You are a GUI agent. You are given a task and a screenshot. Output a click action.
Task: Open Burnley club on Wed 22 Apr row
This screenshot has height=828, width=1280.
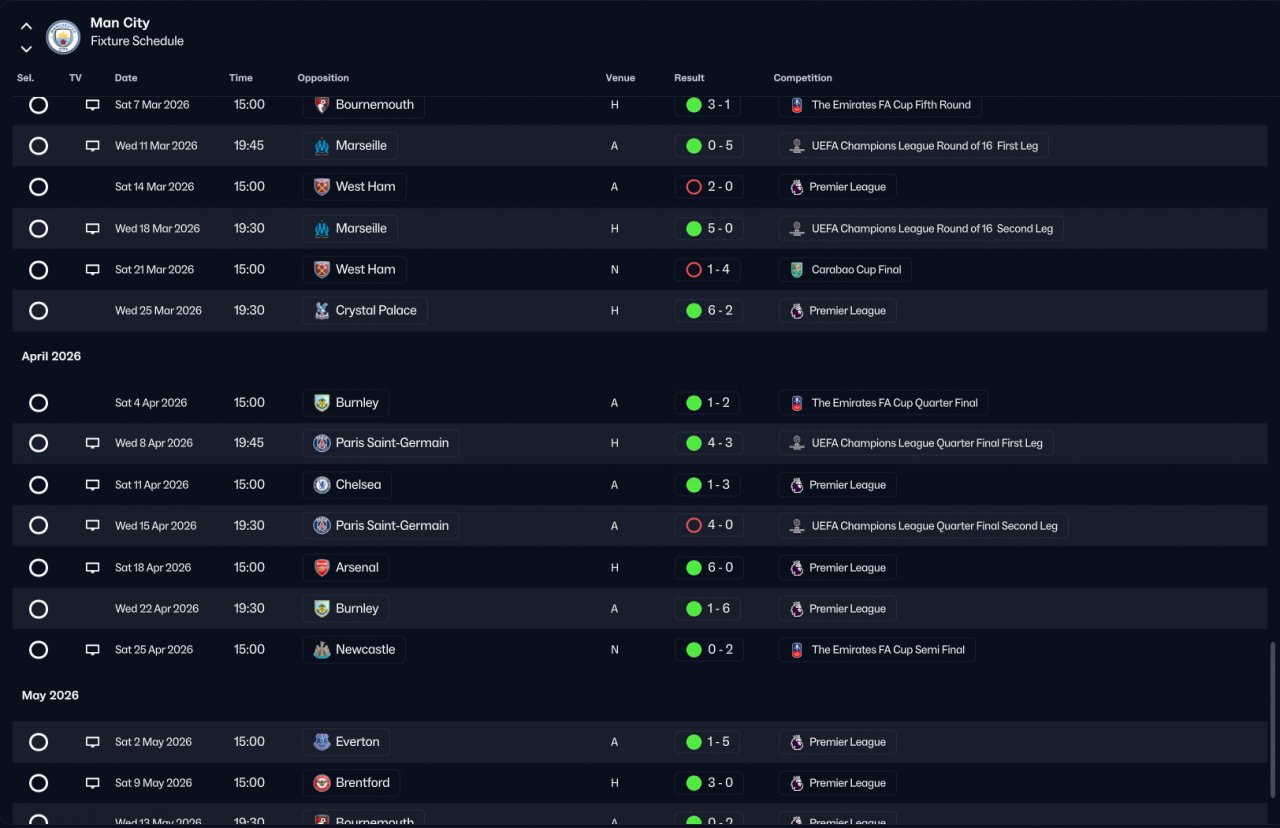tap(346, 609)
